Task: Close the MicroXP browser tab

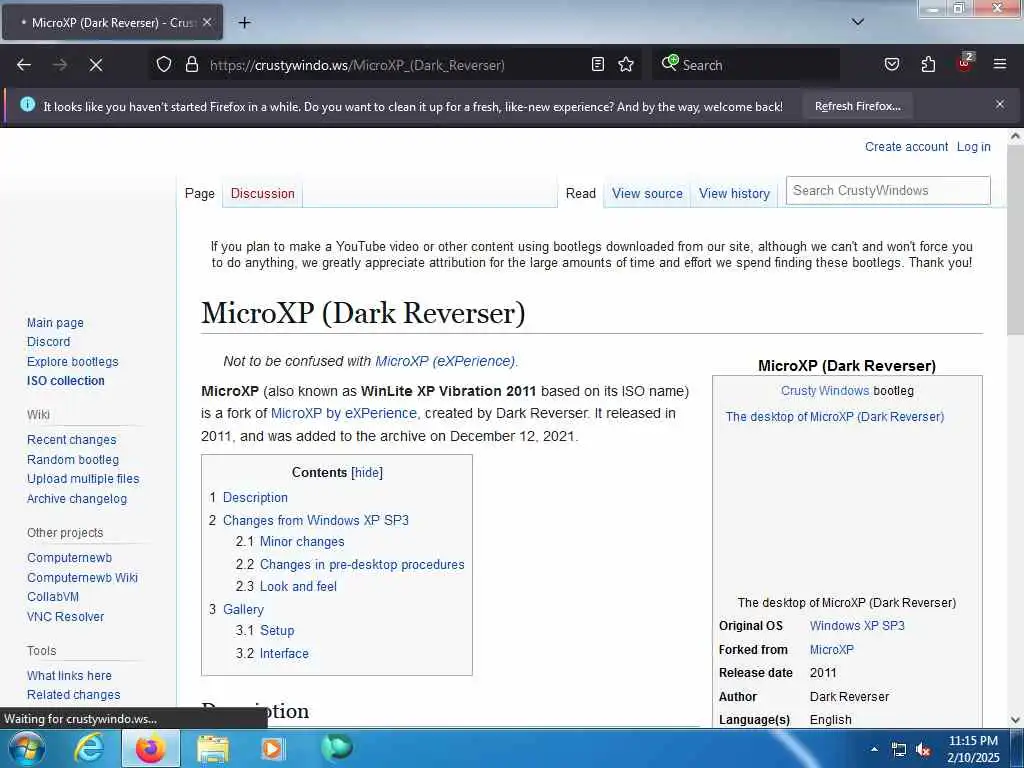Action: [x=207, y=22]
